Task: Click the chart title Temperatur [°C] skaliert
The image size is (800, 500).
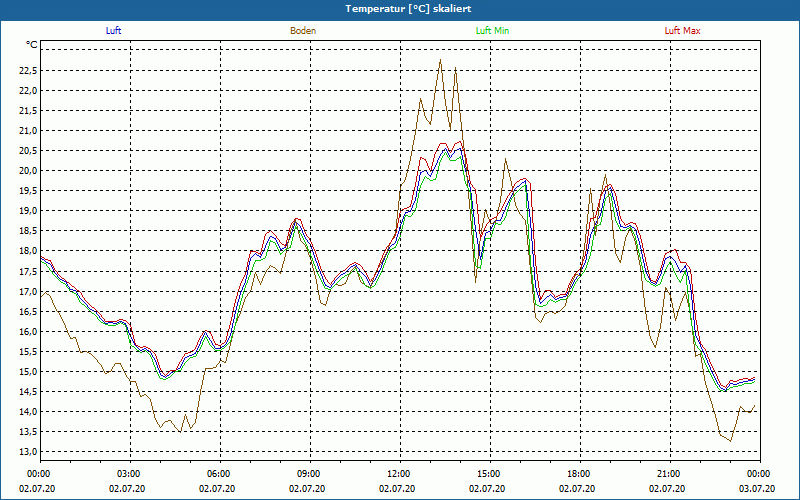Action: (408, 9)
